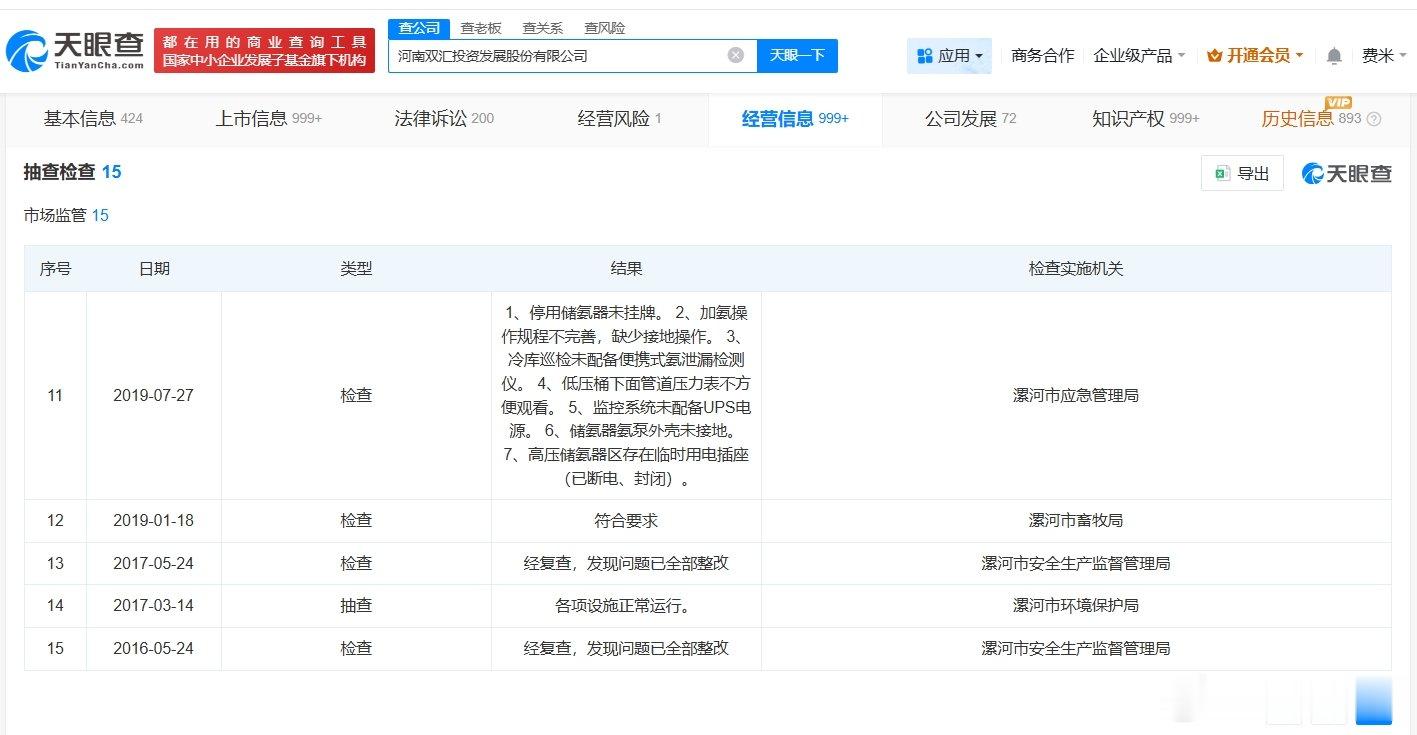Click the 类型 column header
The width and height of the screenshot is (1417, 735).
tap(356, 269)
